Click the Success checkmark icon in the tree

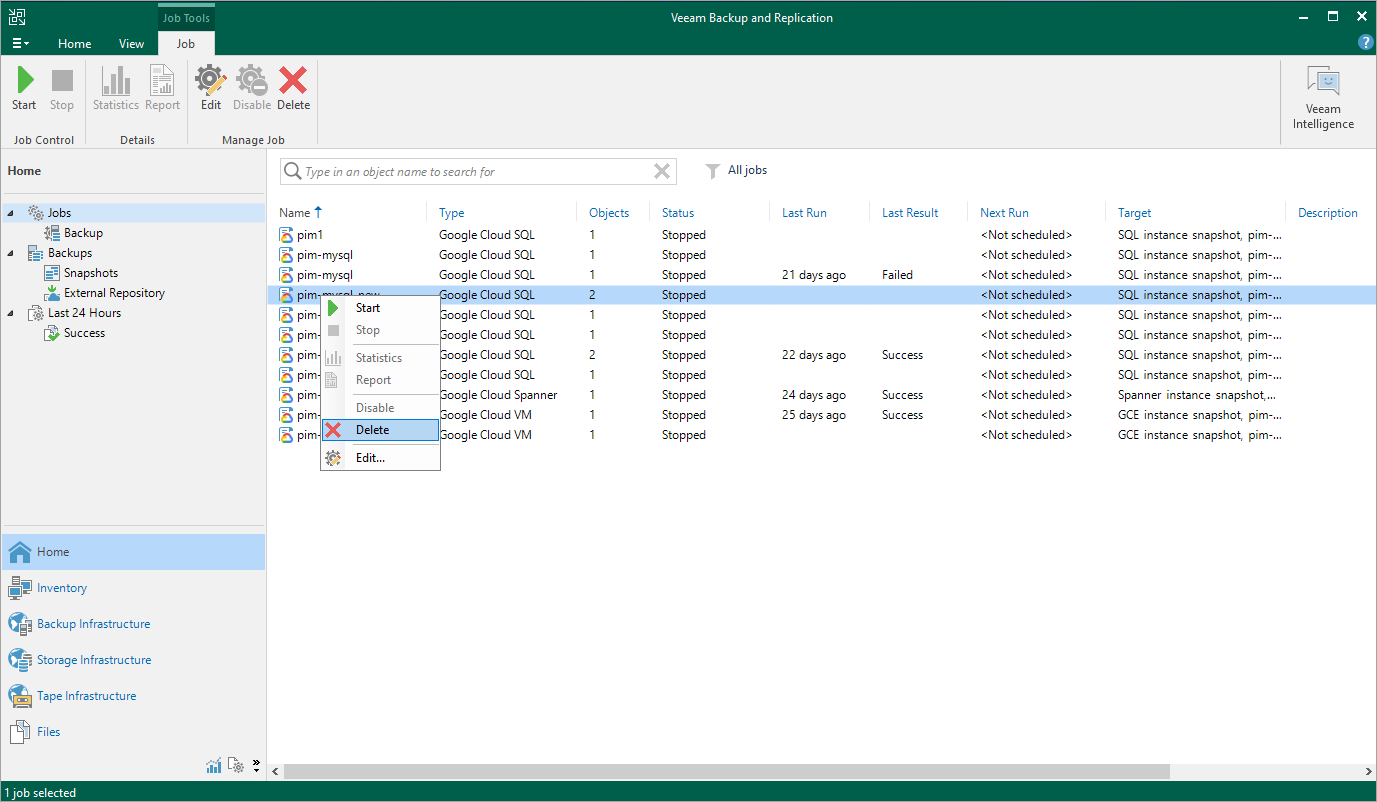(x=53, y=333)
